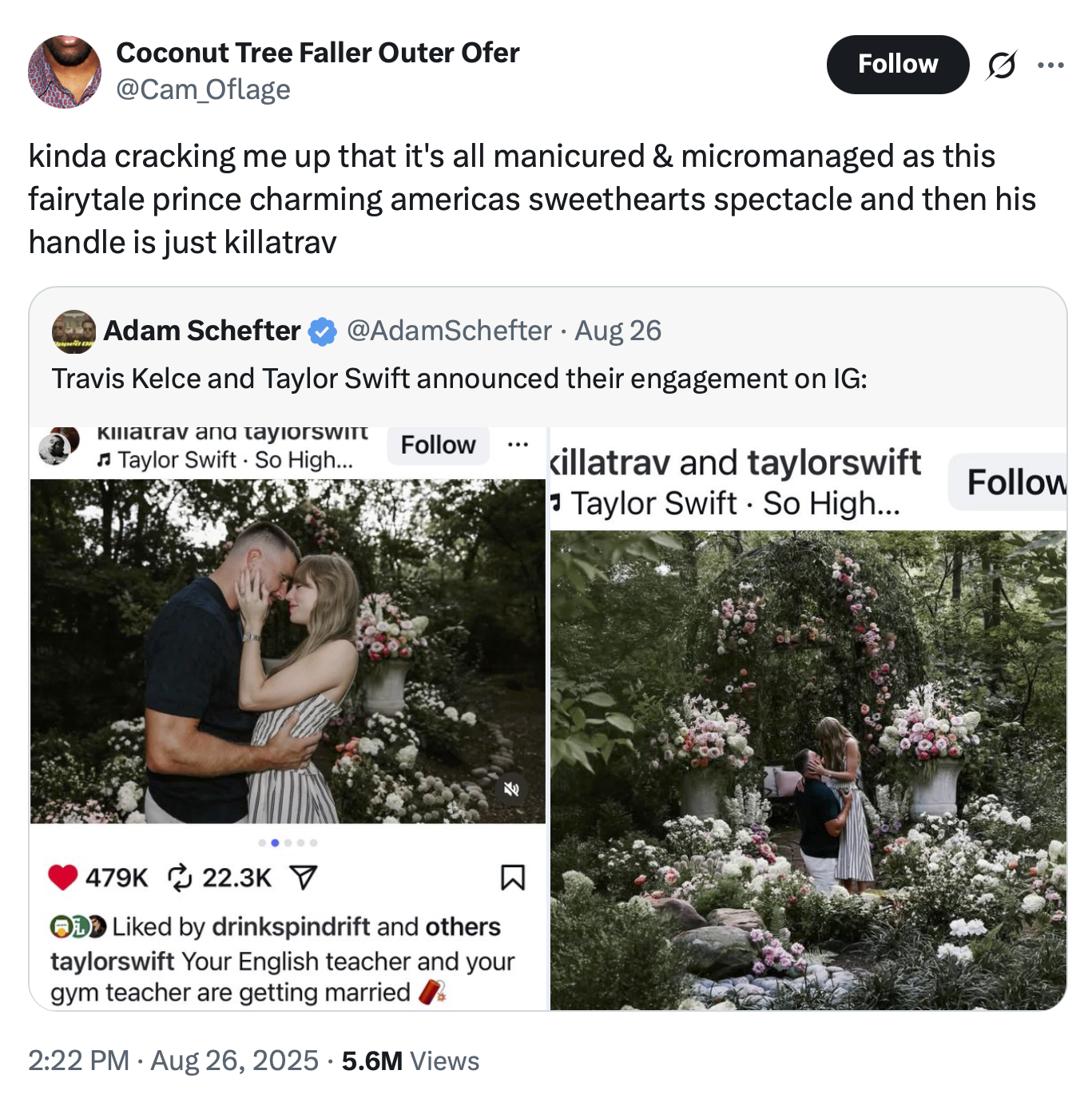The height and width of the screenshot is (1110, 1092).
Task: Click the 2:22 PM Aug 26 timestamp
Action: [173, 1060]
